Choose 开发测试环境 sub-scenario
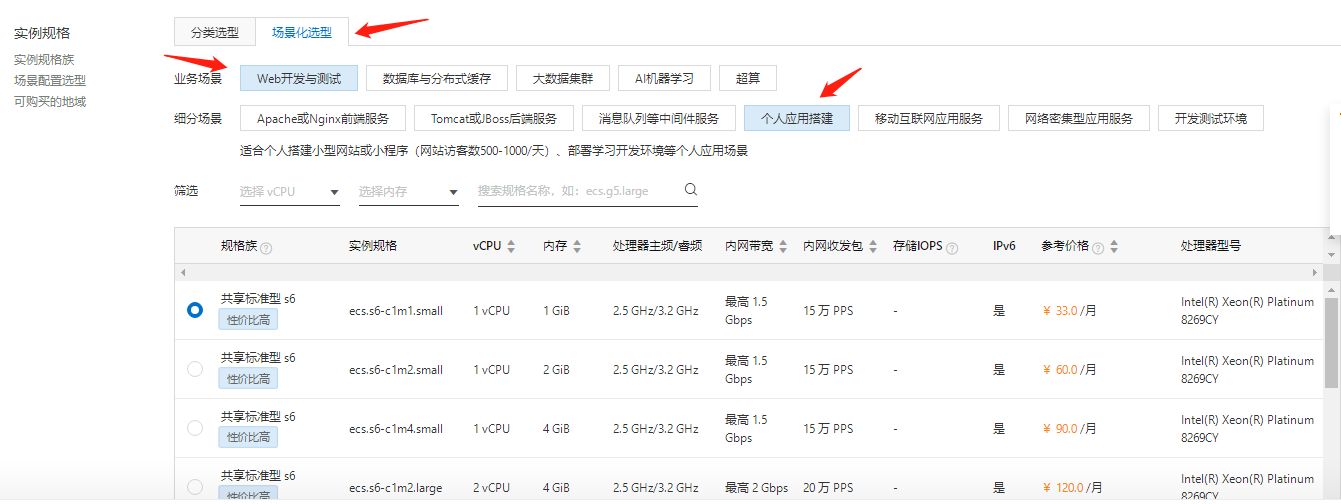This screenshot has height=504, width=1341. point(1211,118)
